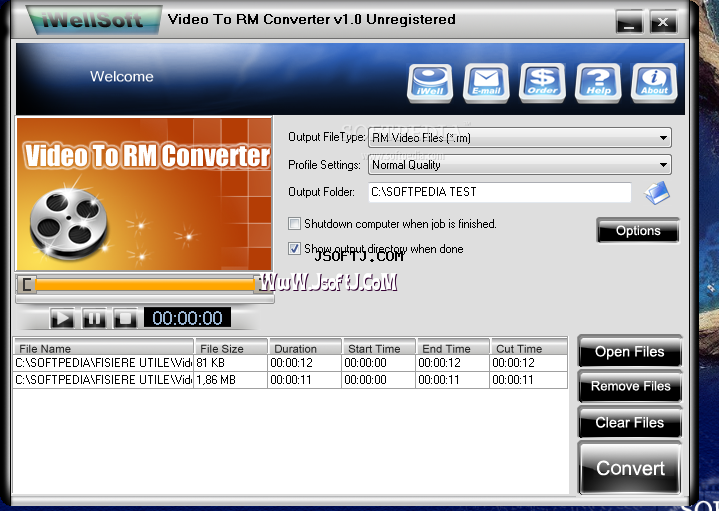Click the Output Folder path field

point(500,192)
